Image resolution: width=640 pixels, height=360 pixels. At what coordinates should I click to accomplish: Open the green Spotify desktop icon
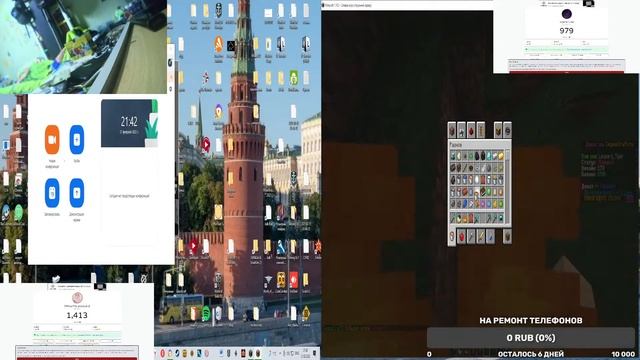coord(206,313)
